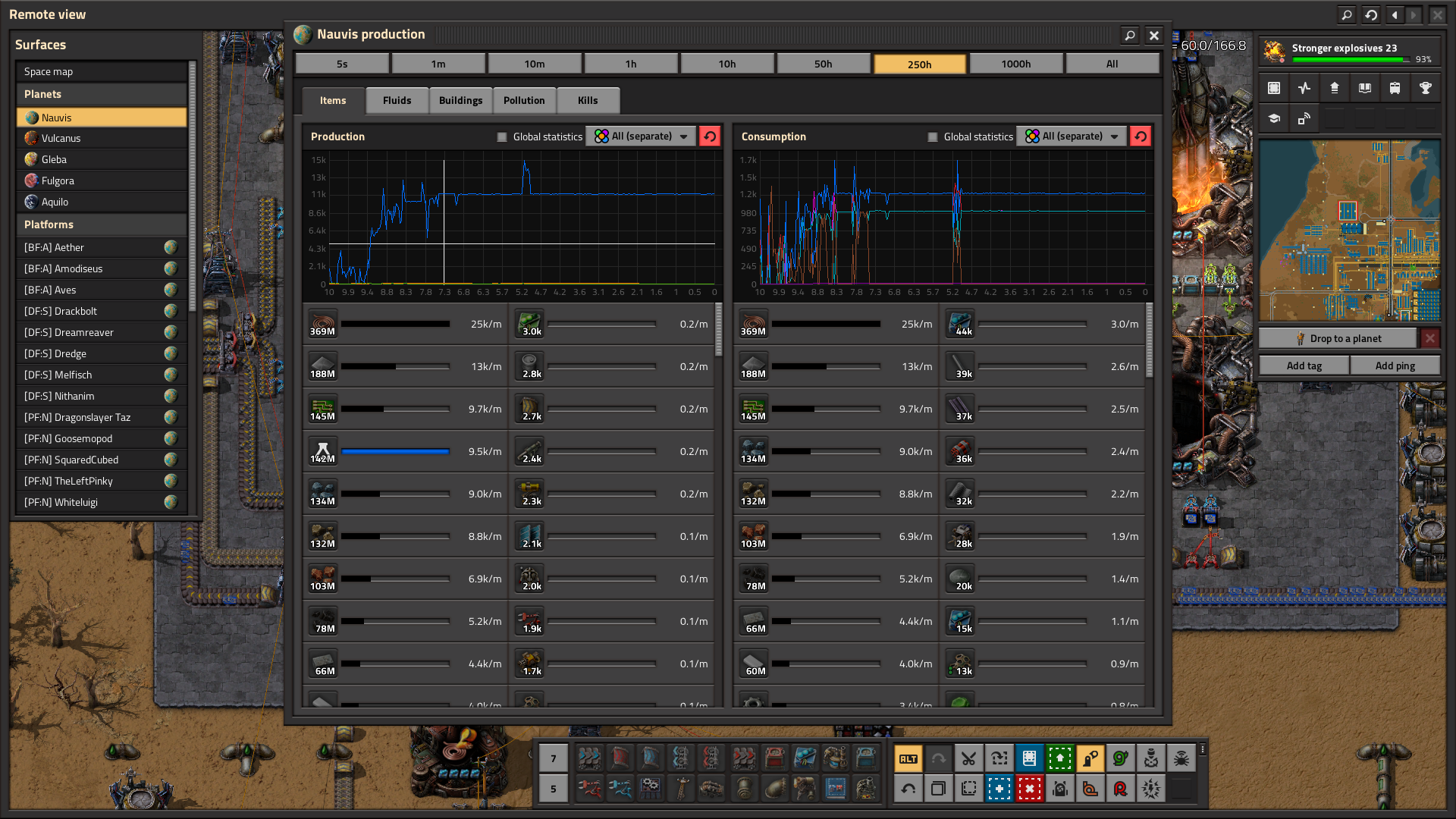Enable Global statistics in Production panel

tap(502, 137)
